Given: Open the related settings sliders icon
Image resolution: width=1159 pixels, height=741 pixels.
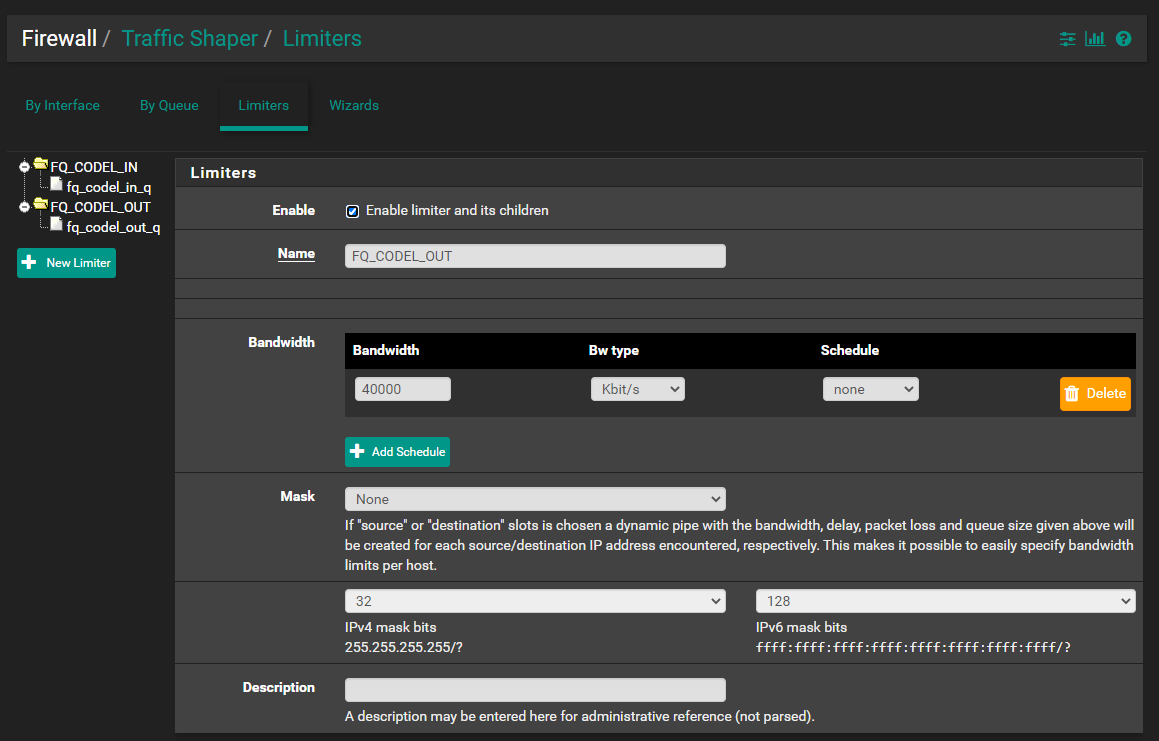Looking at the screenshot, I should pos(1067,39).
